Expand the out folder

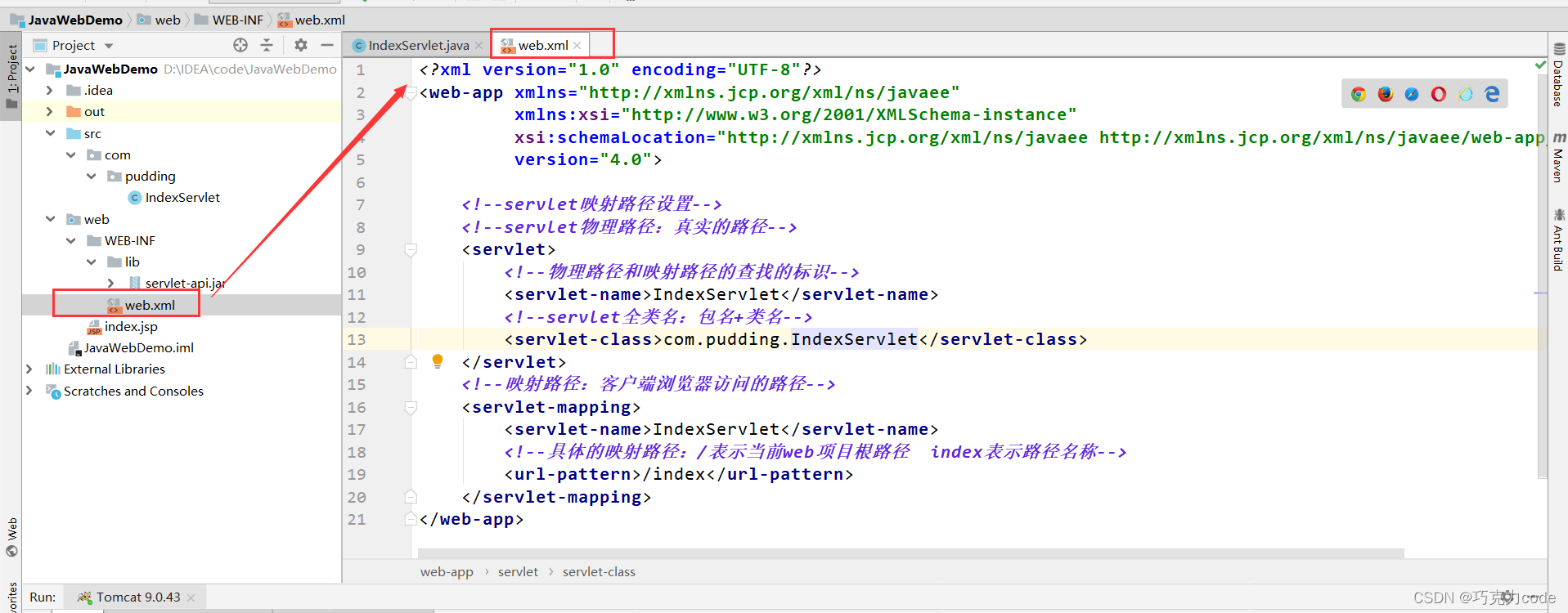(50, 111)
